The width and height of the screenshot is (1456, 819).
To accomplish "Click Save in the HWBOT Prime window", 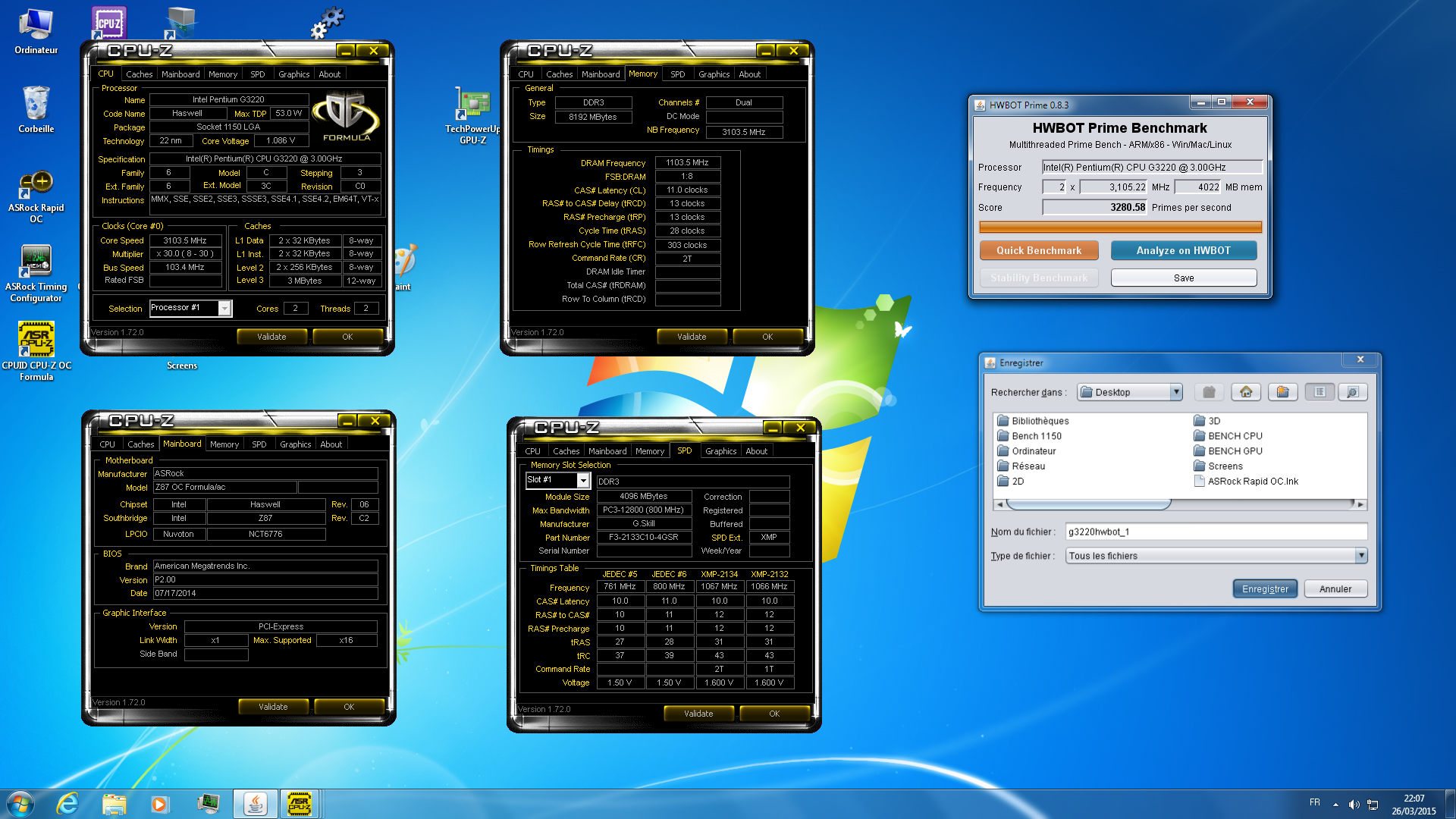I will coord(1183,278).
